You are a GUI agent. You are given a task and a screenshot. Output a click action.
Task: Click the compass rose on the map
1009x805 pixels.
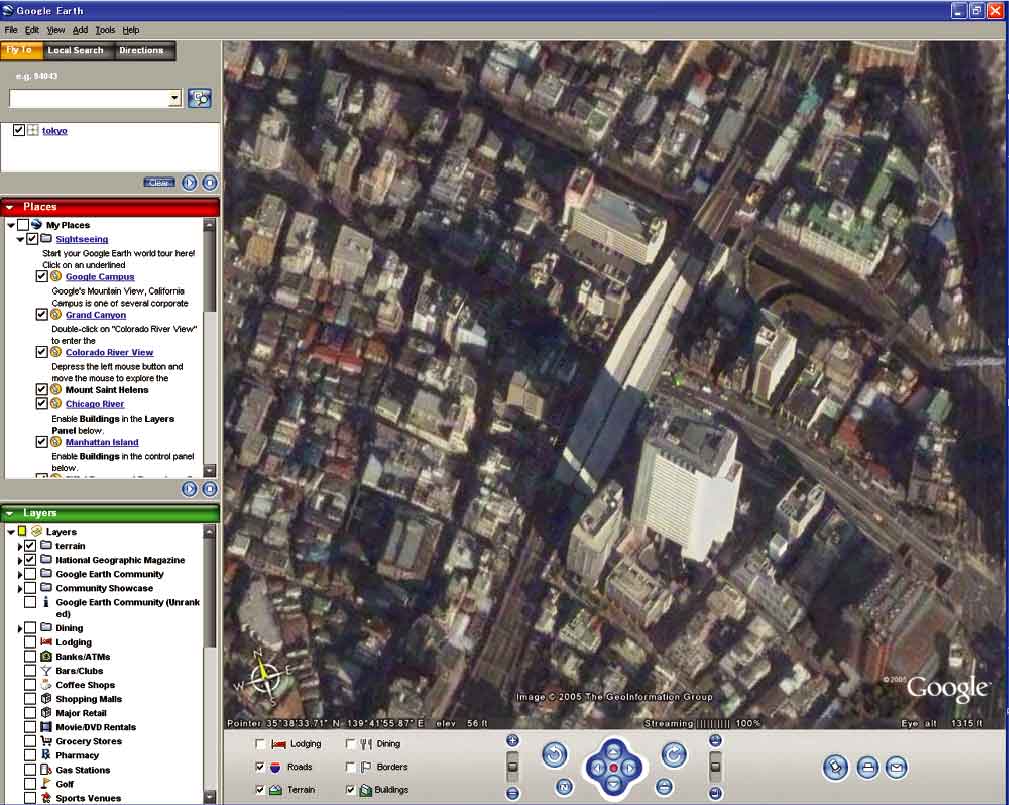263,678
